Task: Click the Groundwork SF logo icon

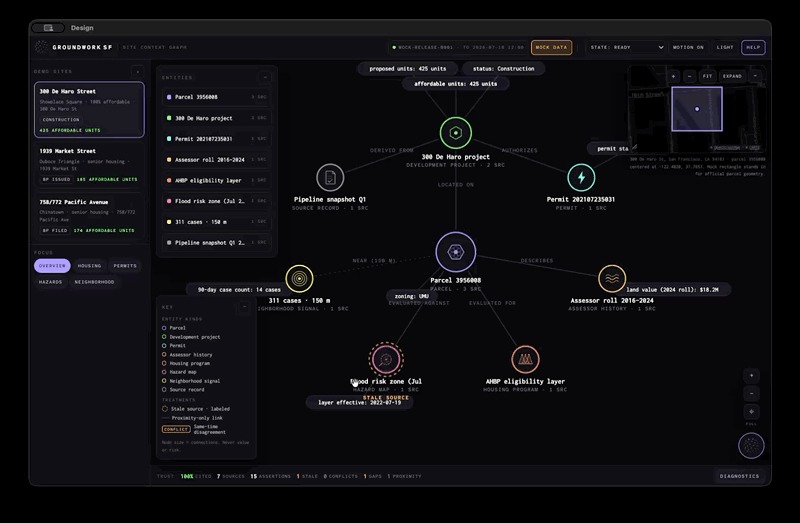Action: (x=41, y=47)
